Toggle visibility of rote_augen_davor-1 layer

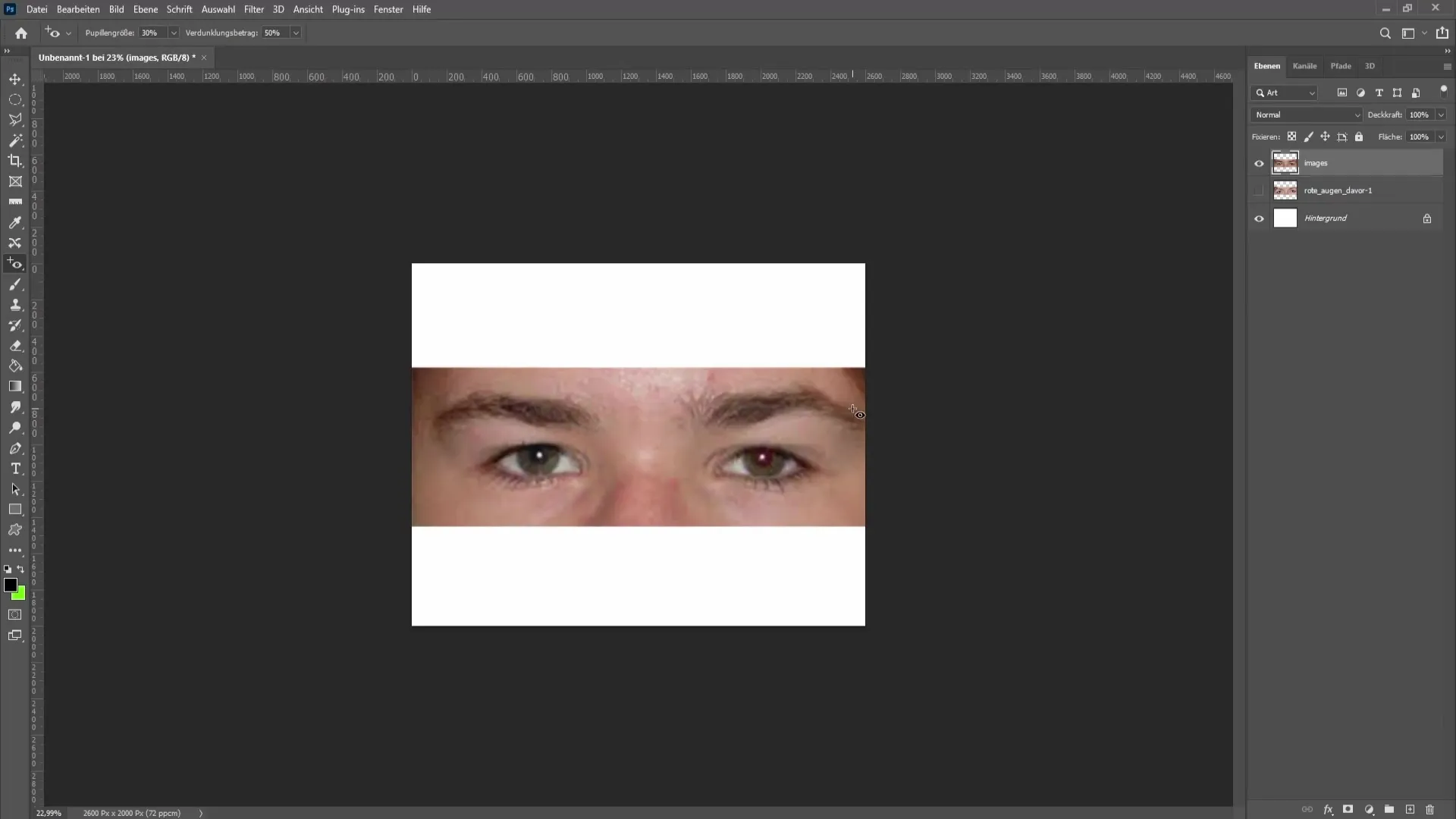pyautogui.click(x=1259, y=190)
